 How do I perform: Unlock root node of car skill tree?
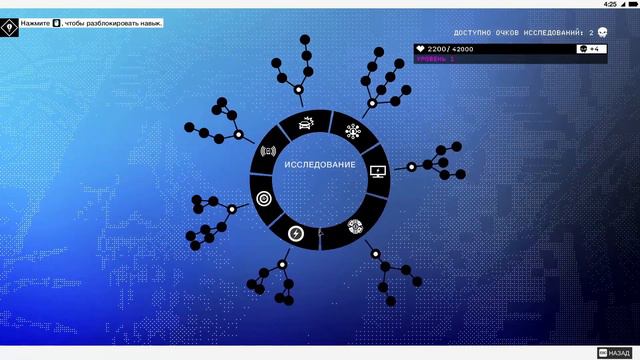coord(299,90)
